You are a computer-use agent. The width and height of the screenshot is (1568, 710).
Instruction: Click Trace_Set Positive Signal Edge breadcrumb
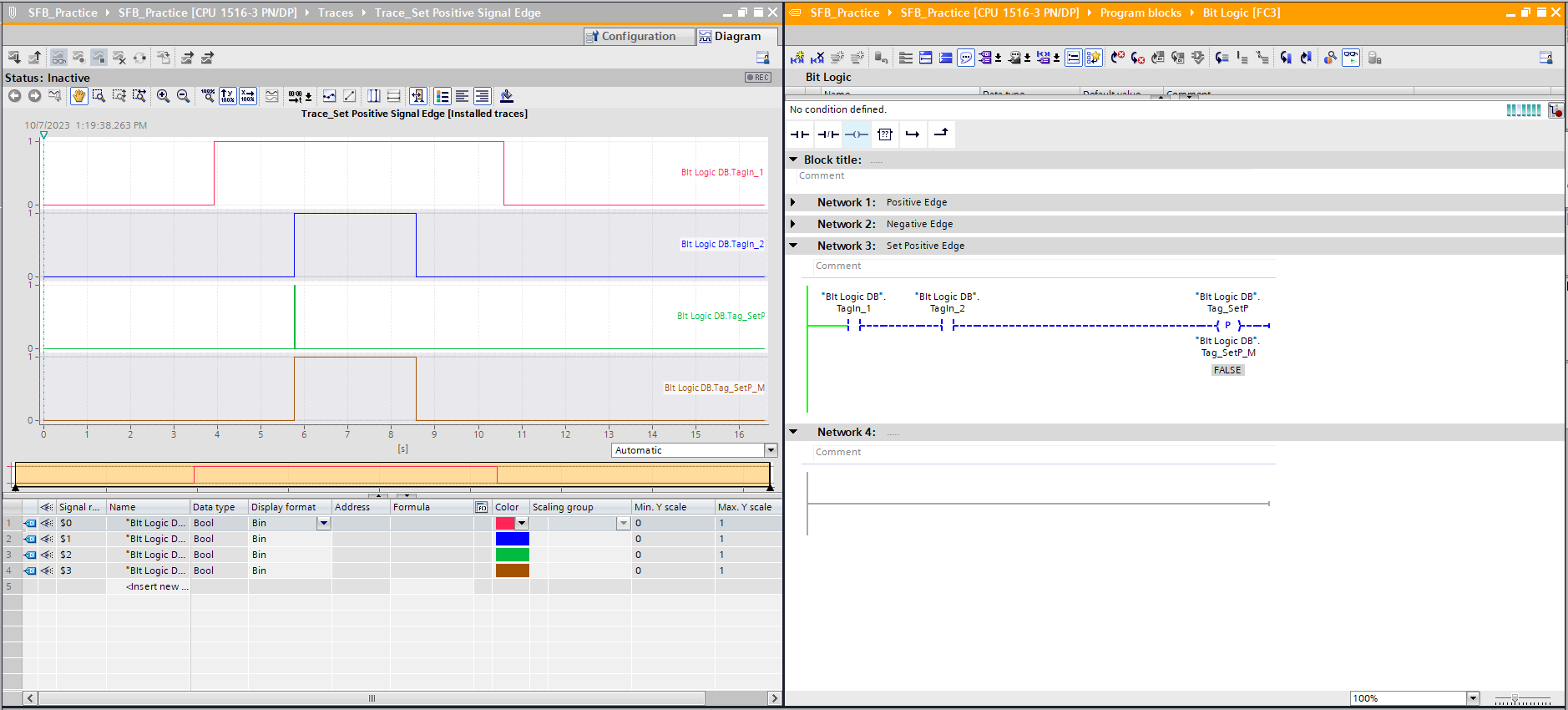pos(458,13)
